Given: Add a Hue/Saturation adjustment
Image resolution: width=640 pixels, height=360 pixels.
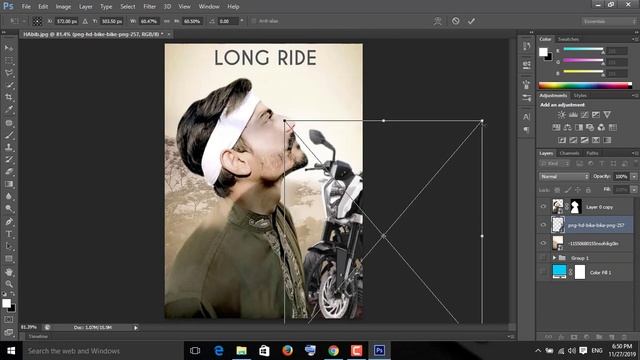Looking at the screenshot, I should pos(556,127).
